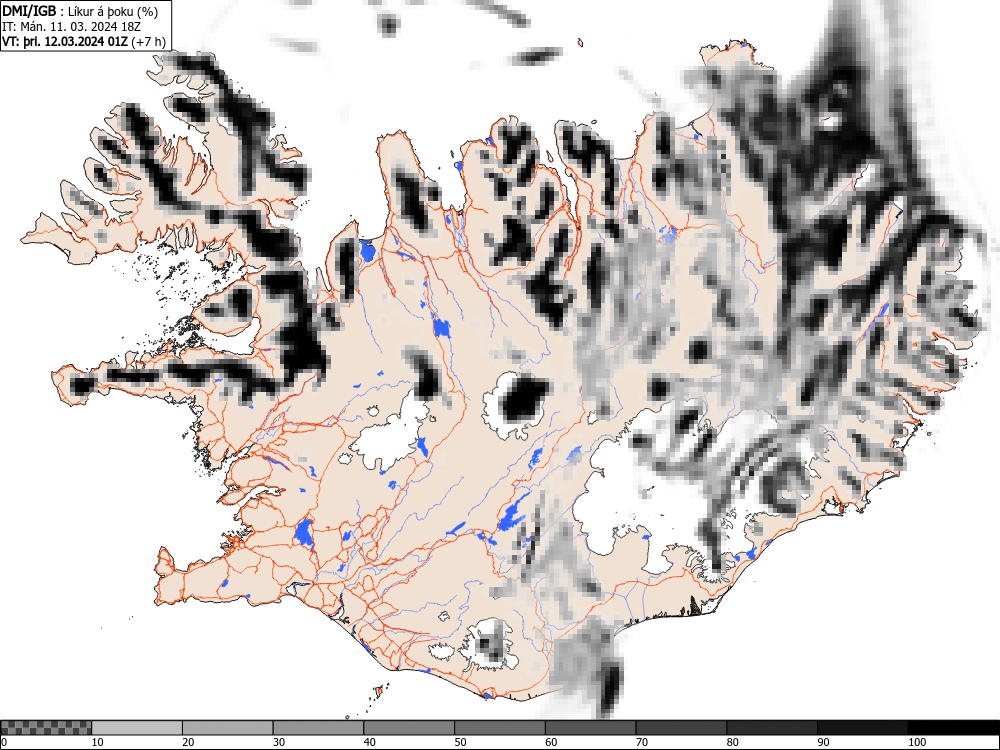This screenshot has width=1000, height=750.
Task: Click the legend label '0'
Action: coord(4,742)
